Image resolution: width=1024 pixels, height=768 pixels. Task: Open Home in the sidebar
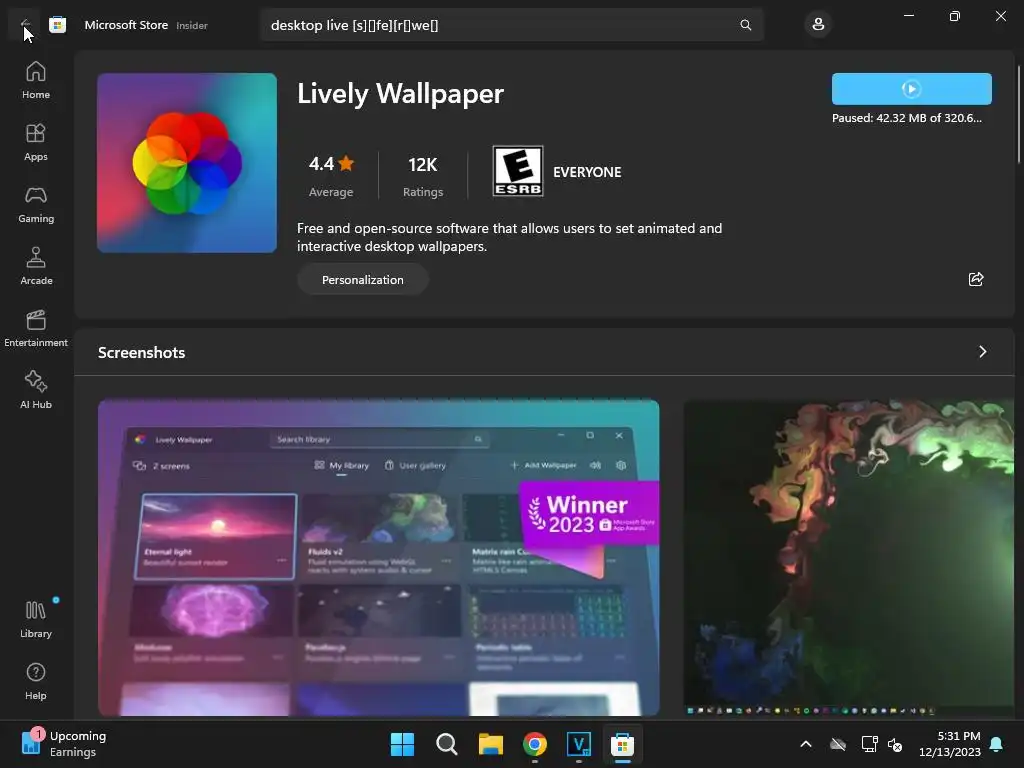pos(36,80)
